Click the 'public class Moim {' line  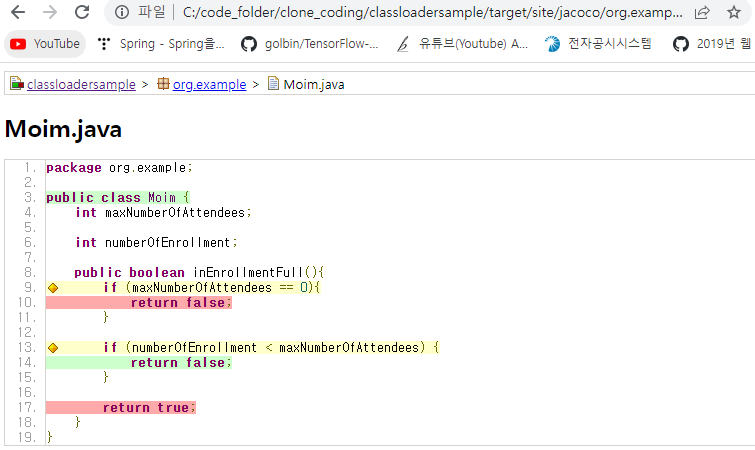click(118, 197)
